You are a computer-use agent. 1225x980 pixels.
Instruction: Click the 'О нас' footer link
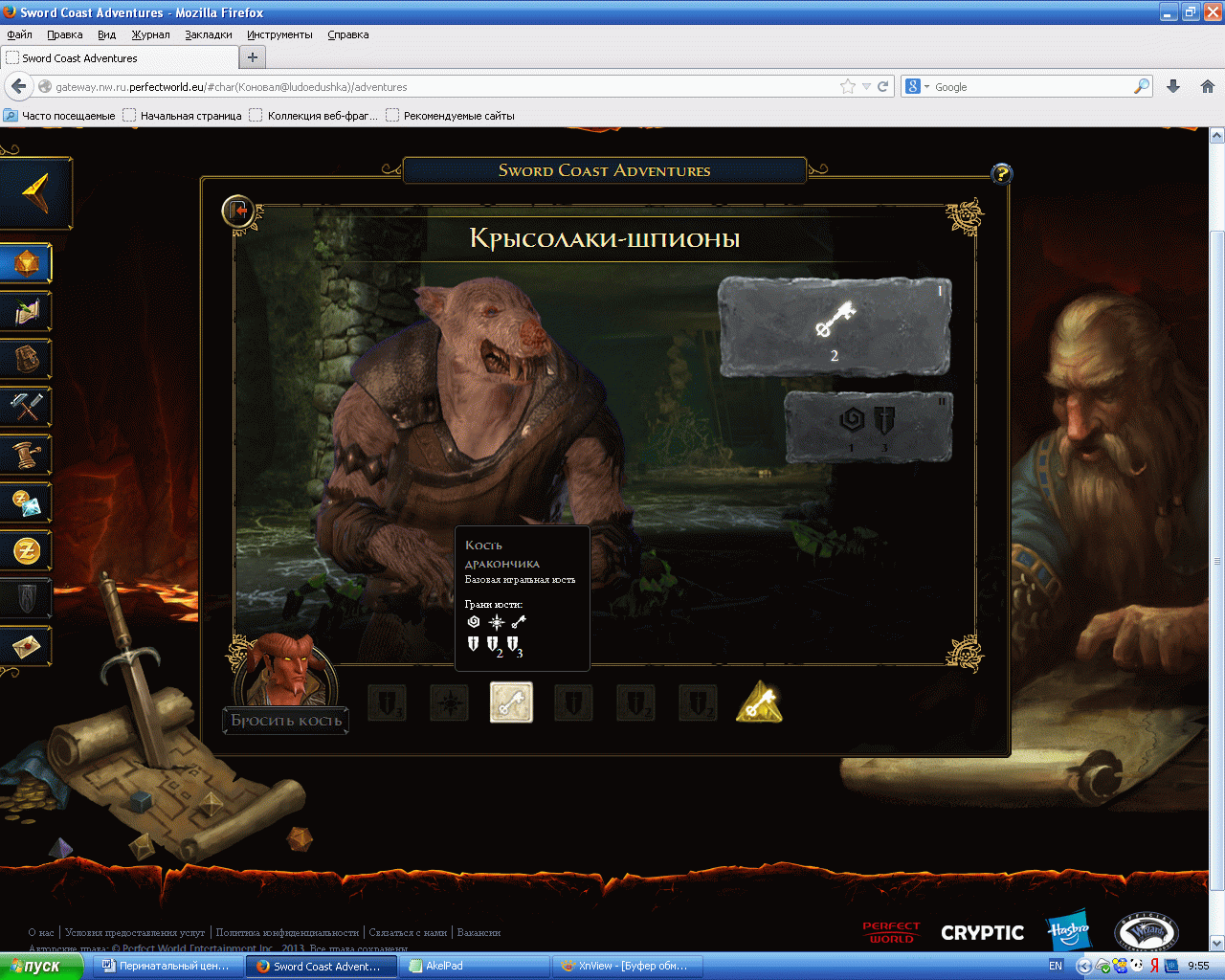(x=41, y=932)
